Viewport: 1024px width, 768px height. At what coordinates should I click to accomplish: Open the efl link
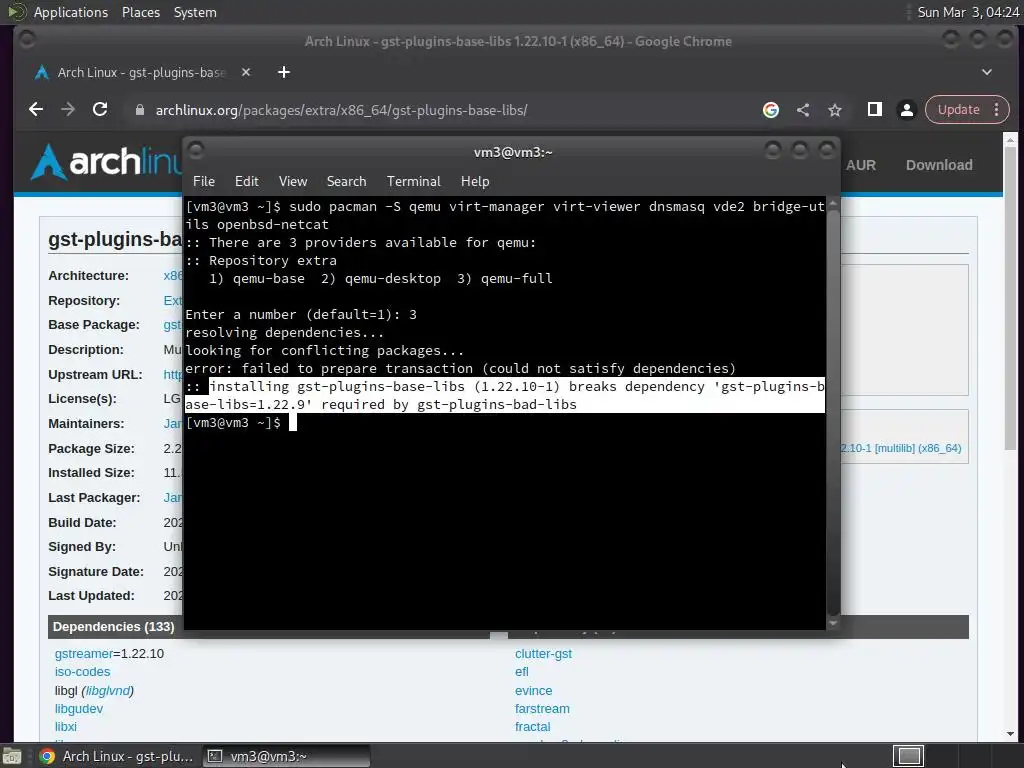[x=522, y=672]
